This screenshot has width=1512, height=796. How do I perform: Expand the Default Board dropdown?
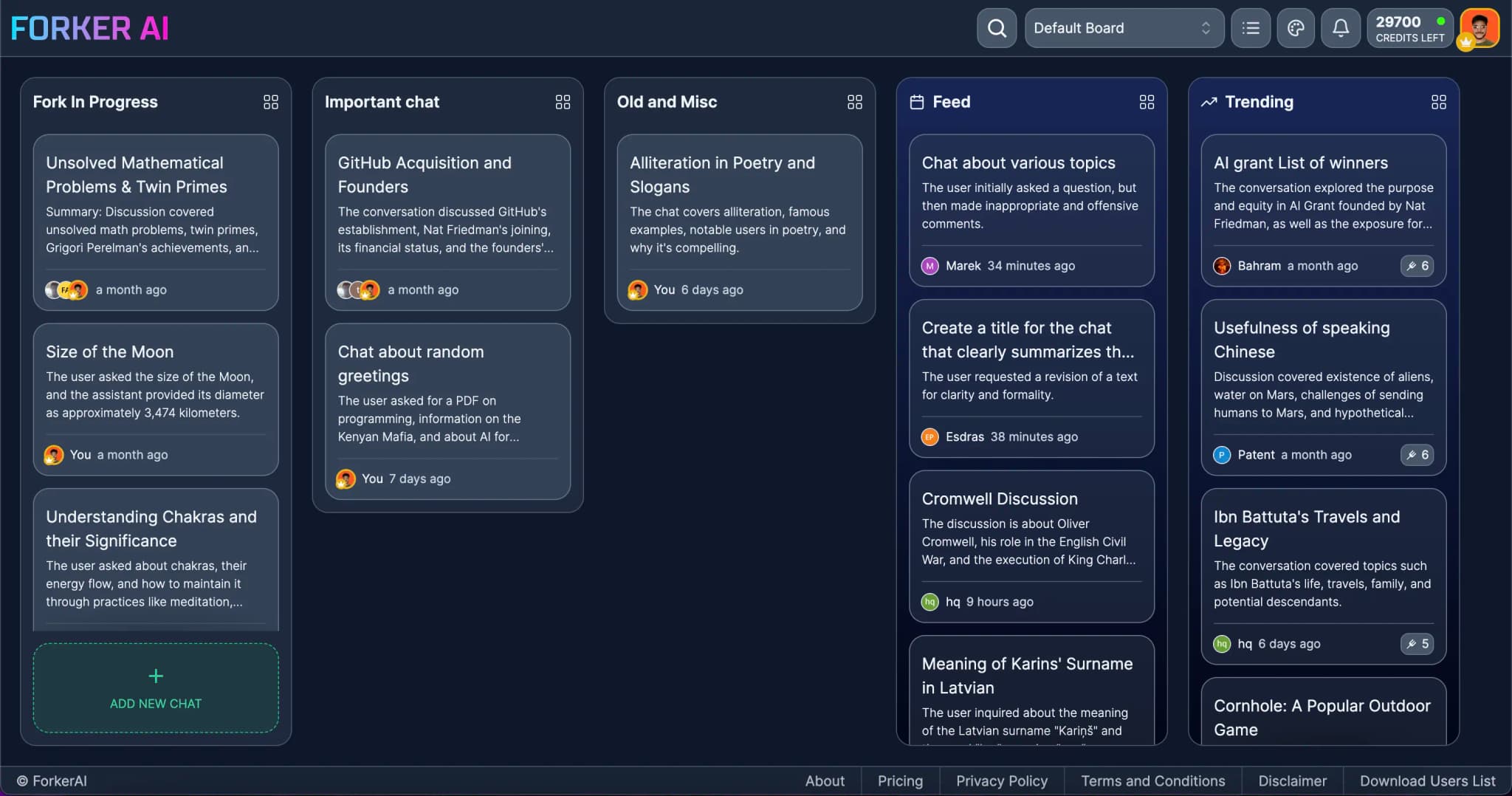tap(1124, 29)
